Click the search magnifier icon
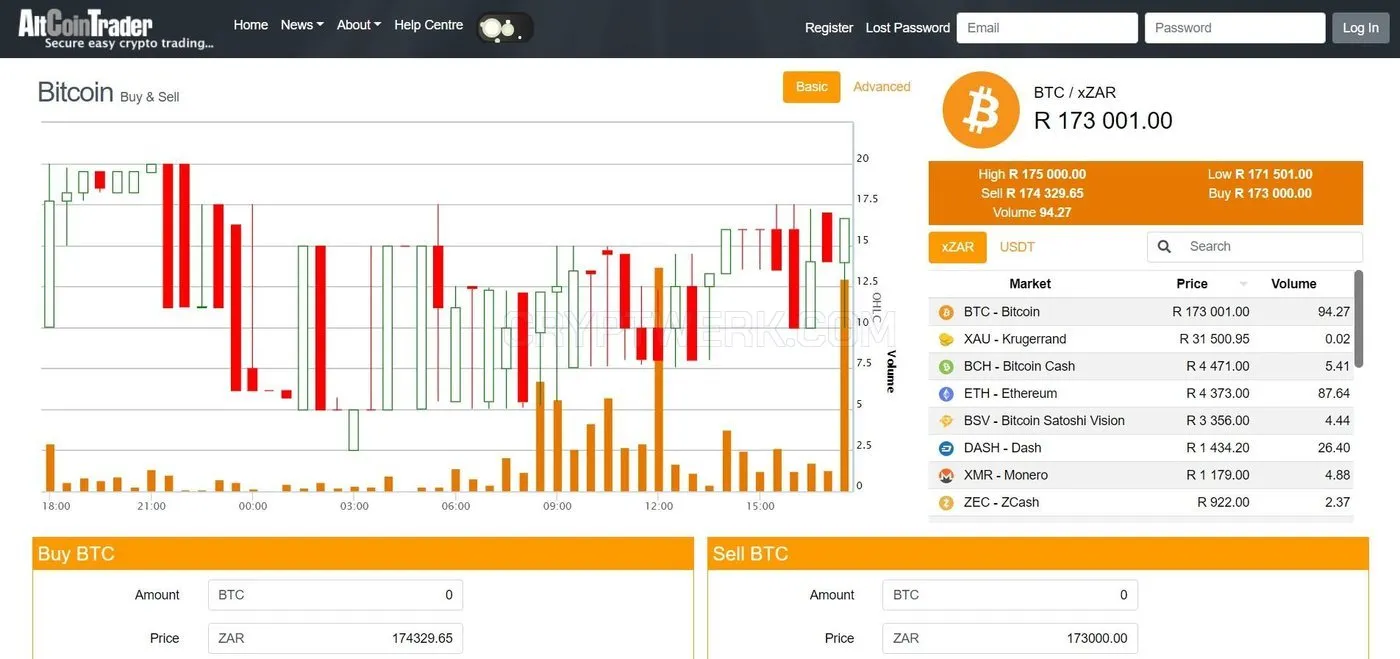 1164,247
